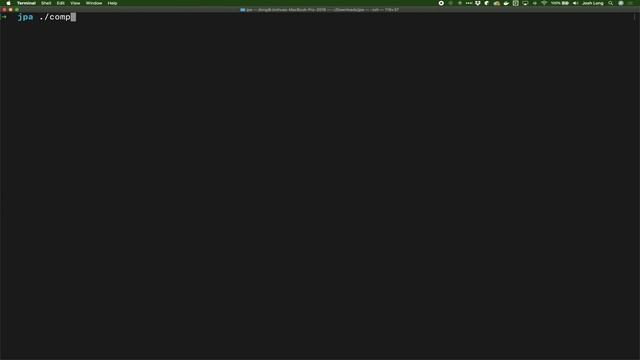Click the Dropbox menu bar icon
The height and width of the screenshot is (360, 640).
[478, 3]
